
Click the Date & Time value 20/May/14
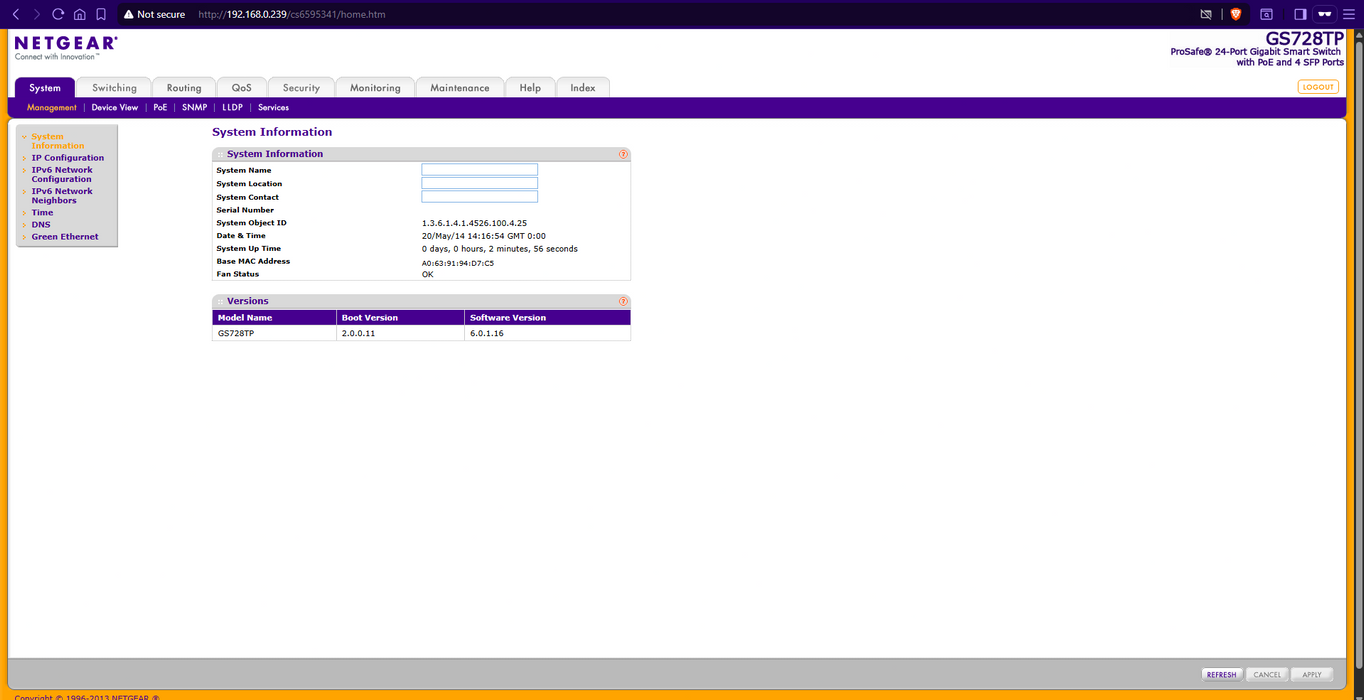pyautogui.click(x=484, y=236)
